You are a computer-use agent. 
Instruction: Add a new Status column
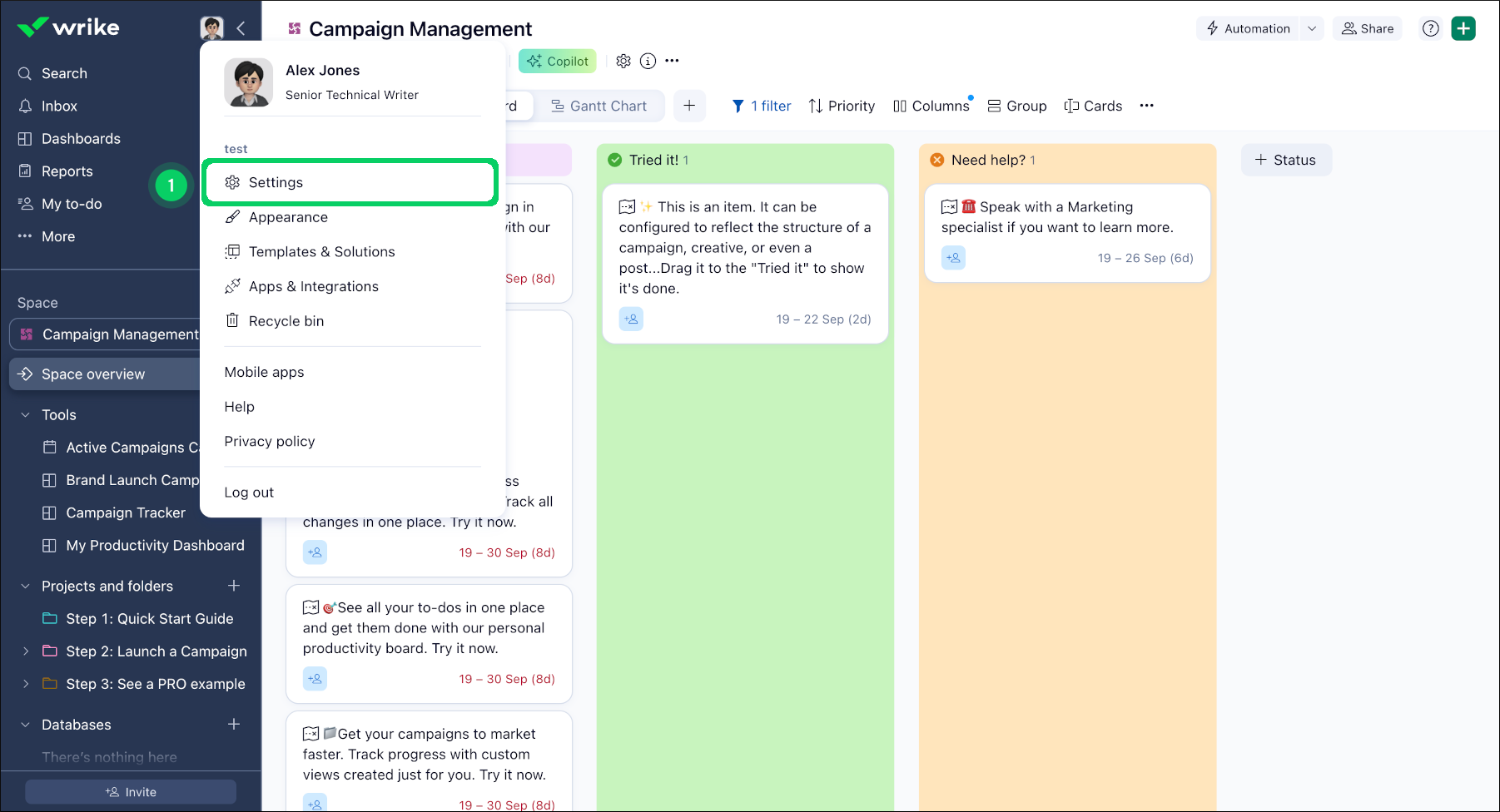tap(1286, 160)
